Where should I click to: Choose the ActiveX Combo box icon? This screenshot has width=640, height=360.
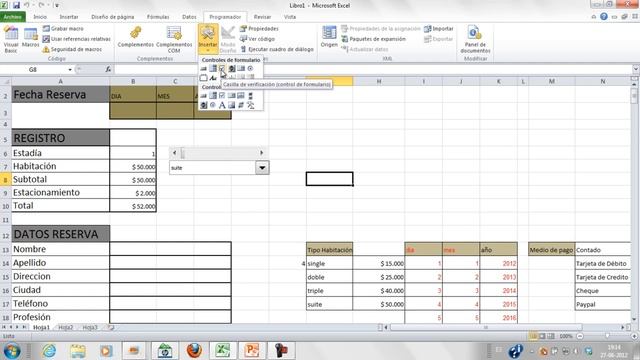coord(213,96)
